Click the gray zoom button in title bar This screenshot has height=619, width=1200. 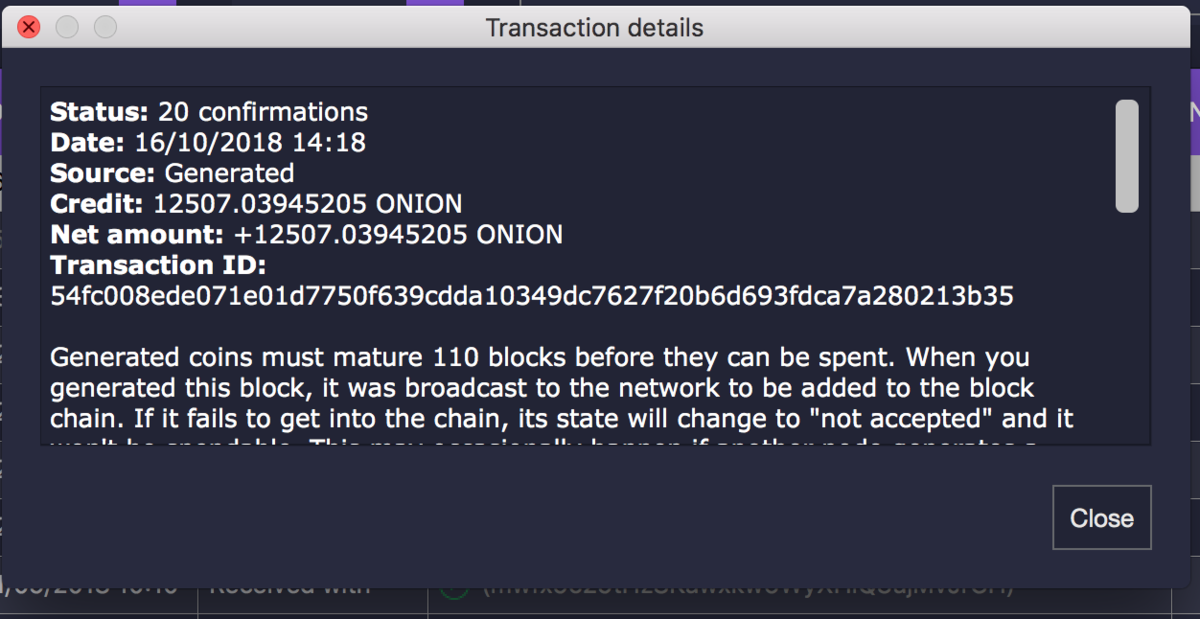pos(105,27)
